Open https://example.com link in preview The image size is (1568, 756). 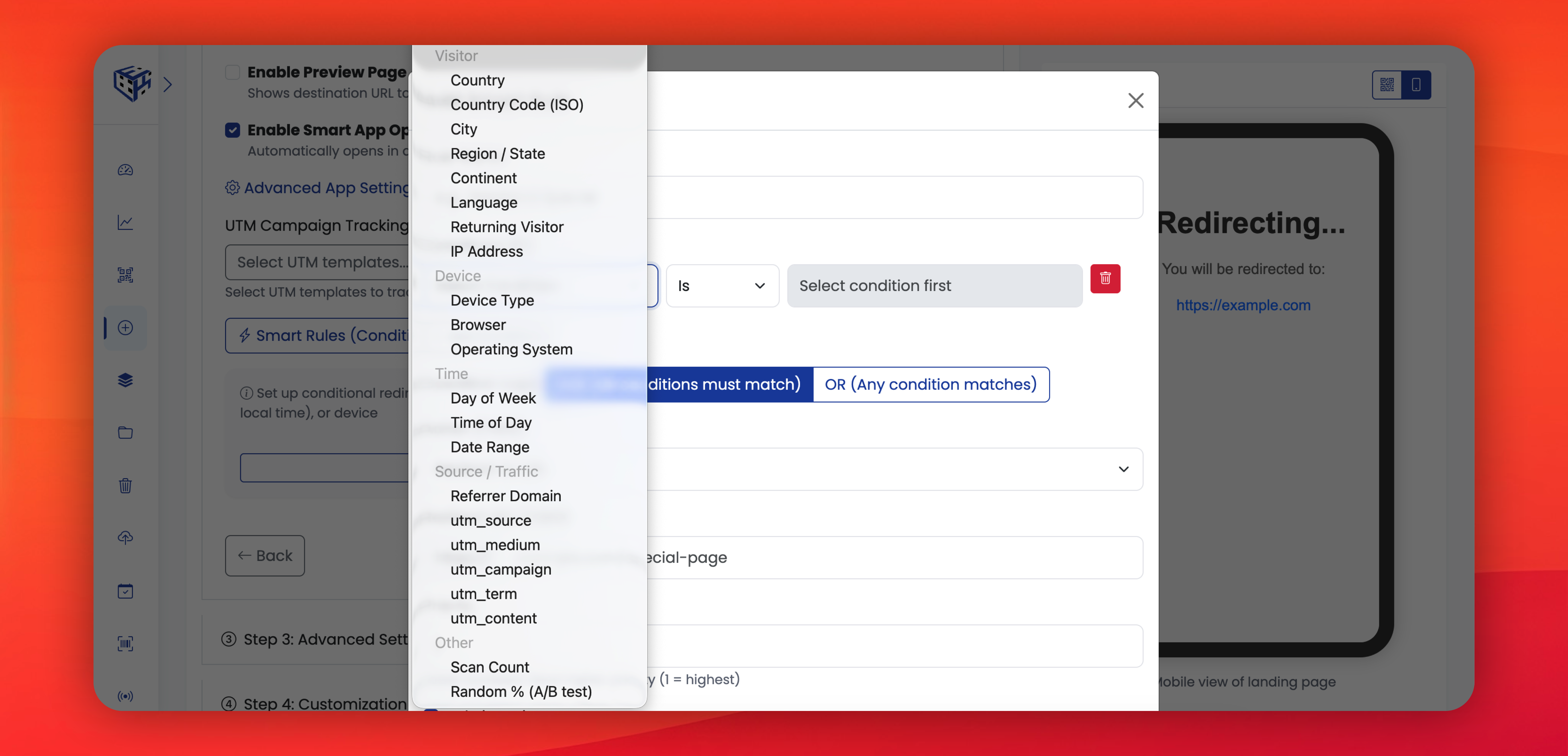coord(1243,305)
